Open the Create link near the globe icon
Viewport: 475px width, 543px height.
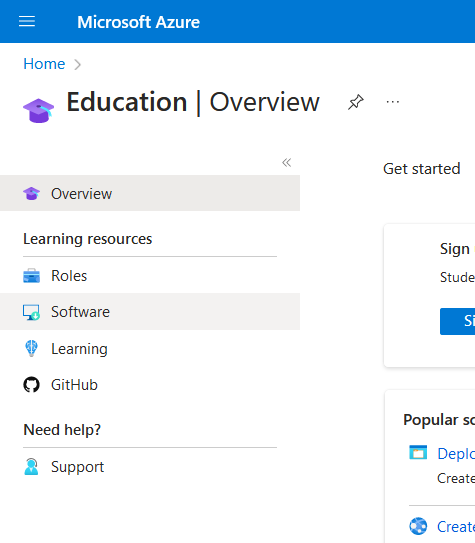pos(456,527)
